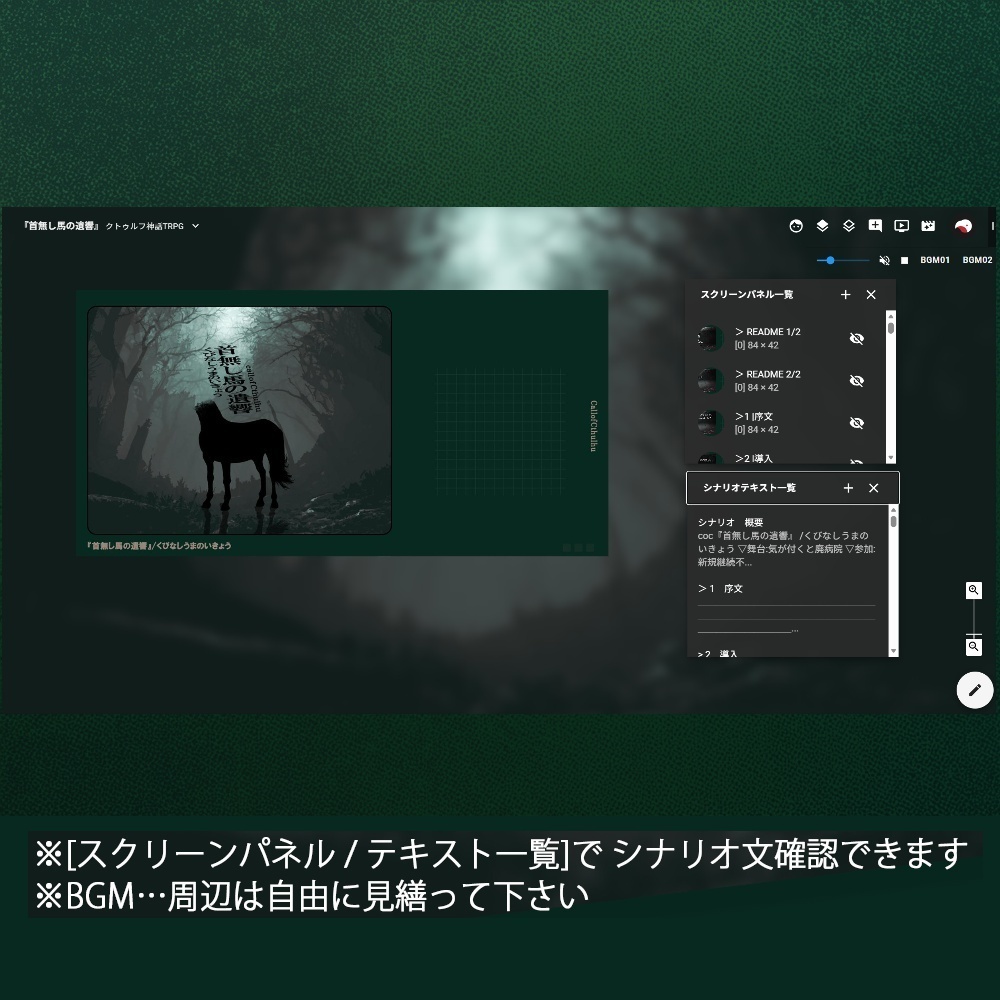Screen dimensions: 1000x1000
Task: Zoom in using the magnifier plus control
Action: [973, 591]
